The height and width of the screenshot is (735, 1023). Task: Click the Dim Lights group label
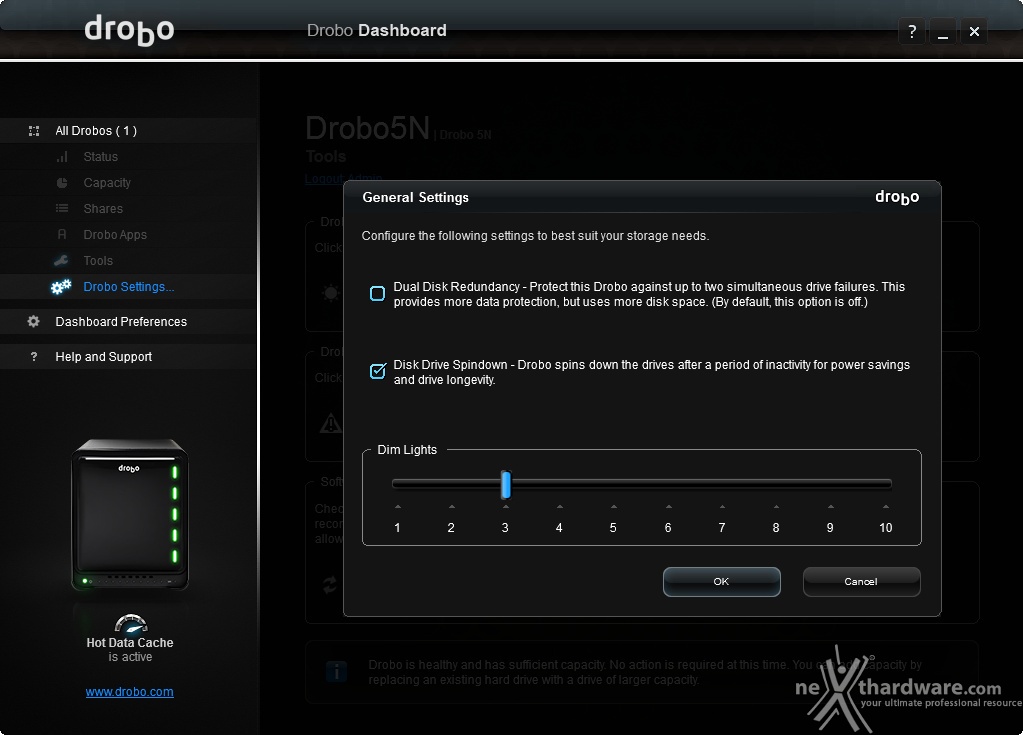[407, 450]
